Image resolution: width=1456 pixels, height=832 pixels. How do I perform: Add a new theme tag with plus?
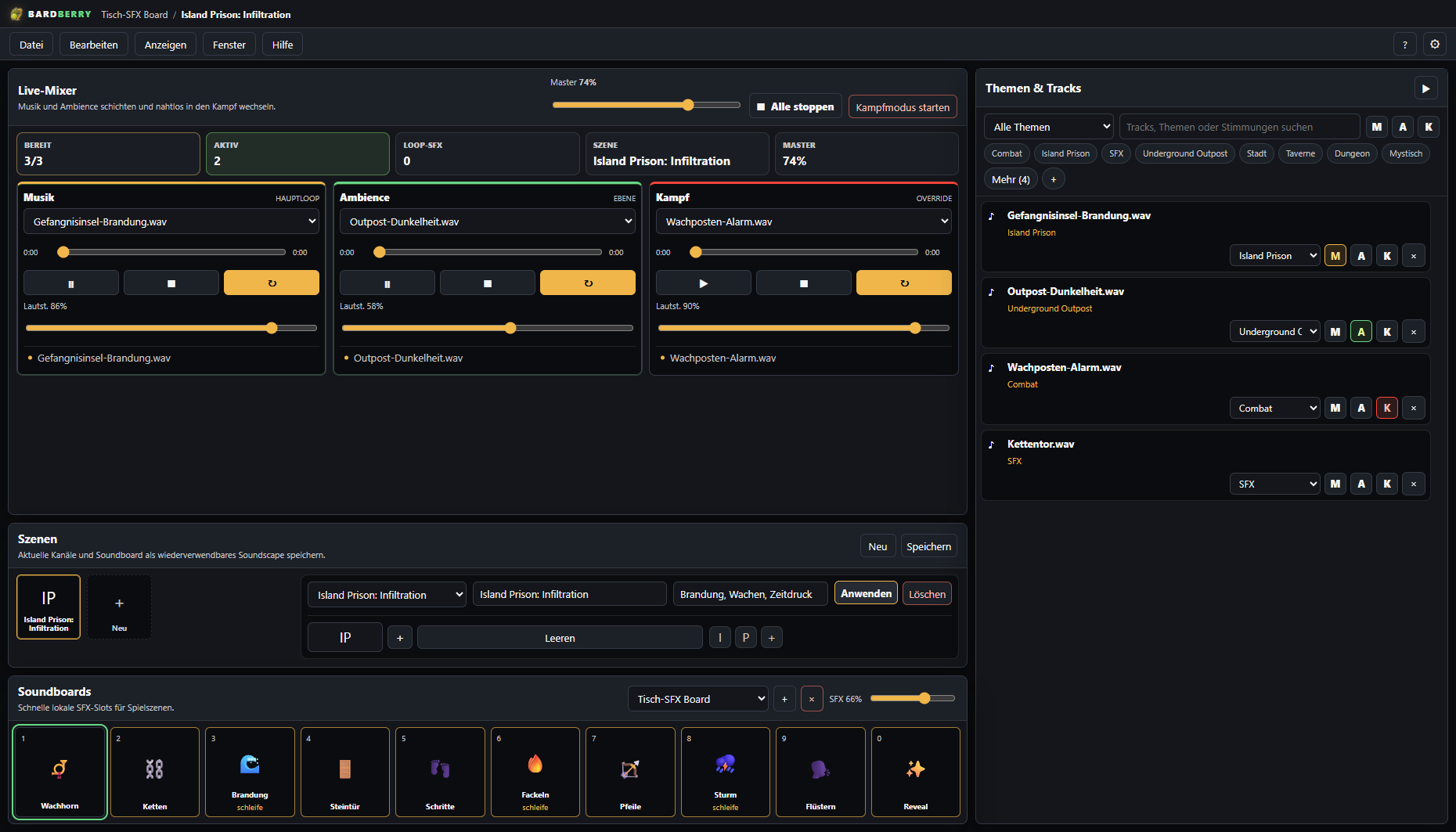click(1054, 179)
